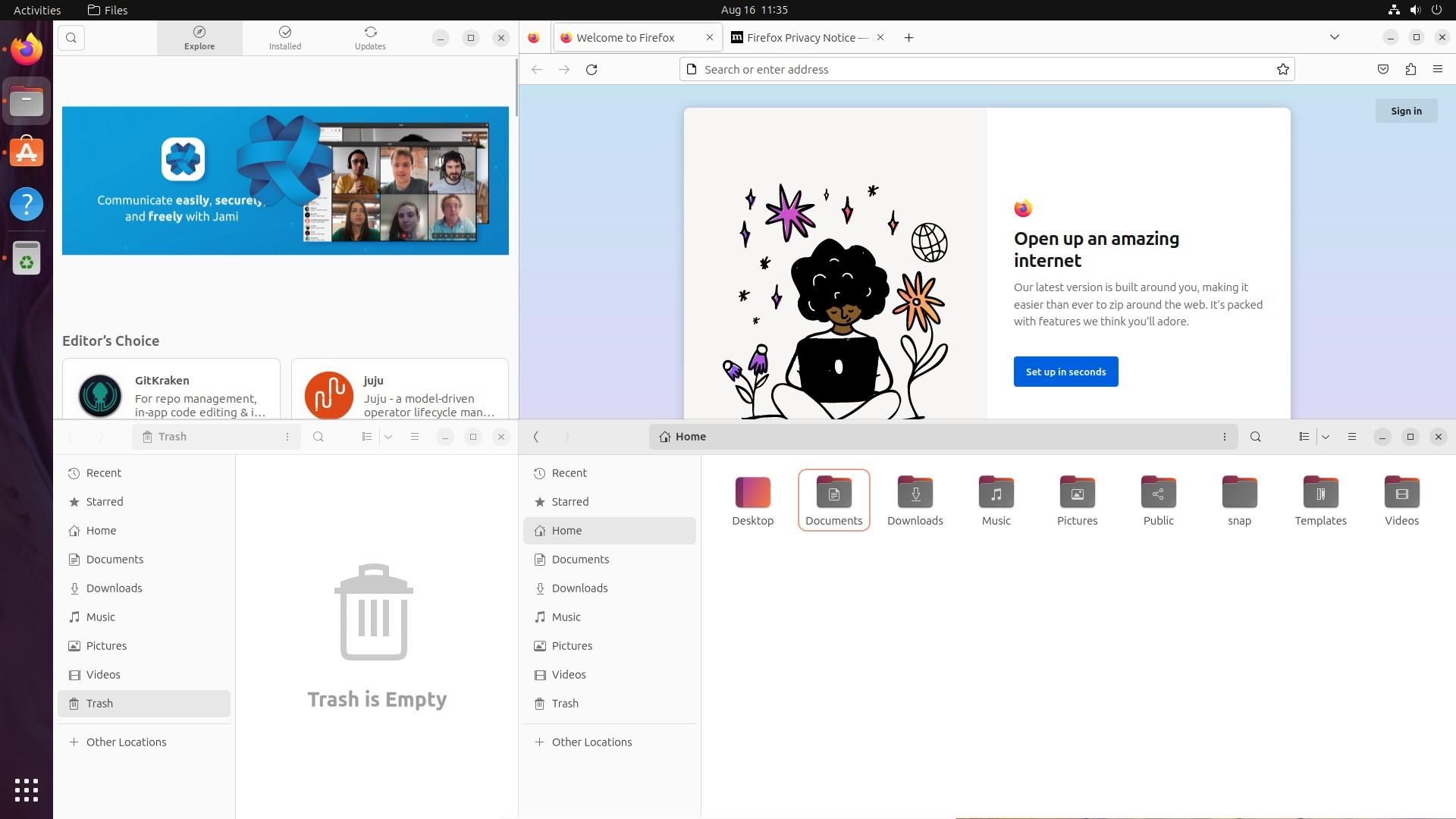Image resolution: width=1456 pixels, height=819 pixels.
Task: Click the Sign in button in Firefox
Action: [x=1406, y=111]
